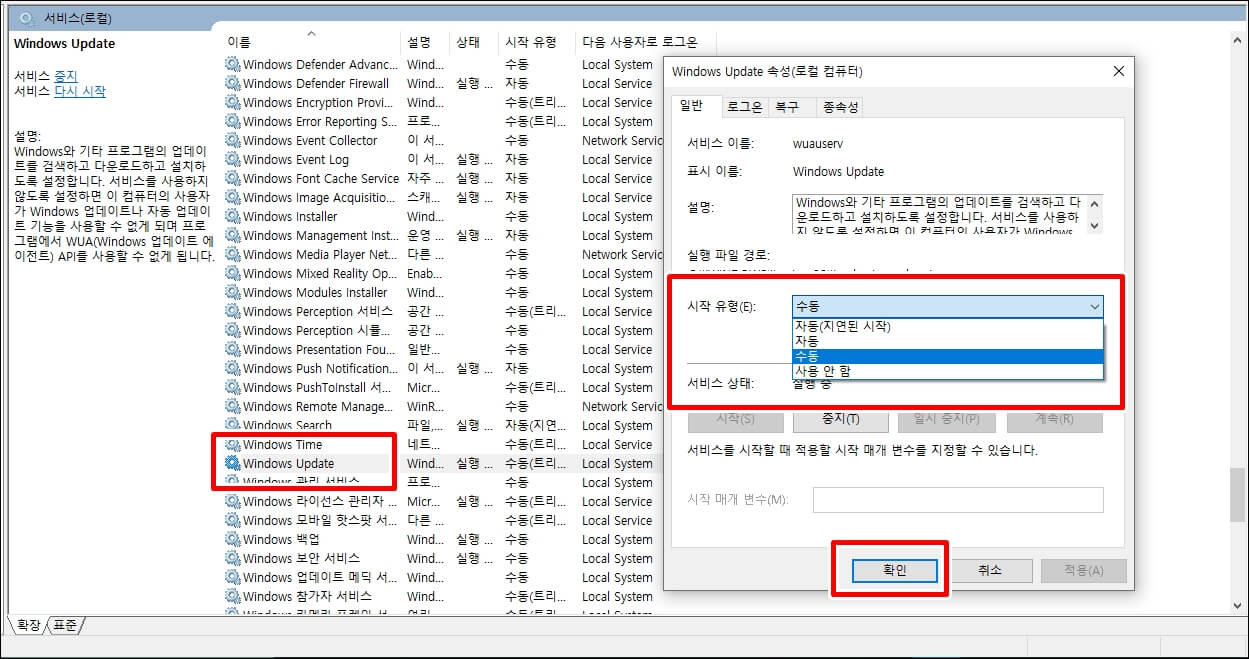Switch to 확장 view tab
Viewport: 1249px width, 659px height.
(x=28, y=625)
